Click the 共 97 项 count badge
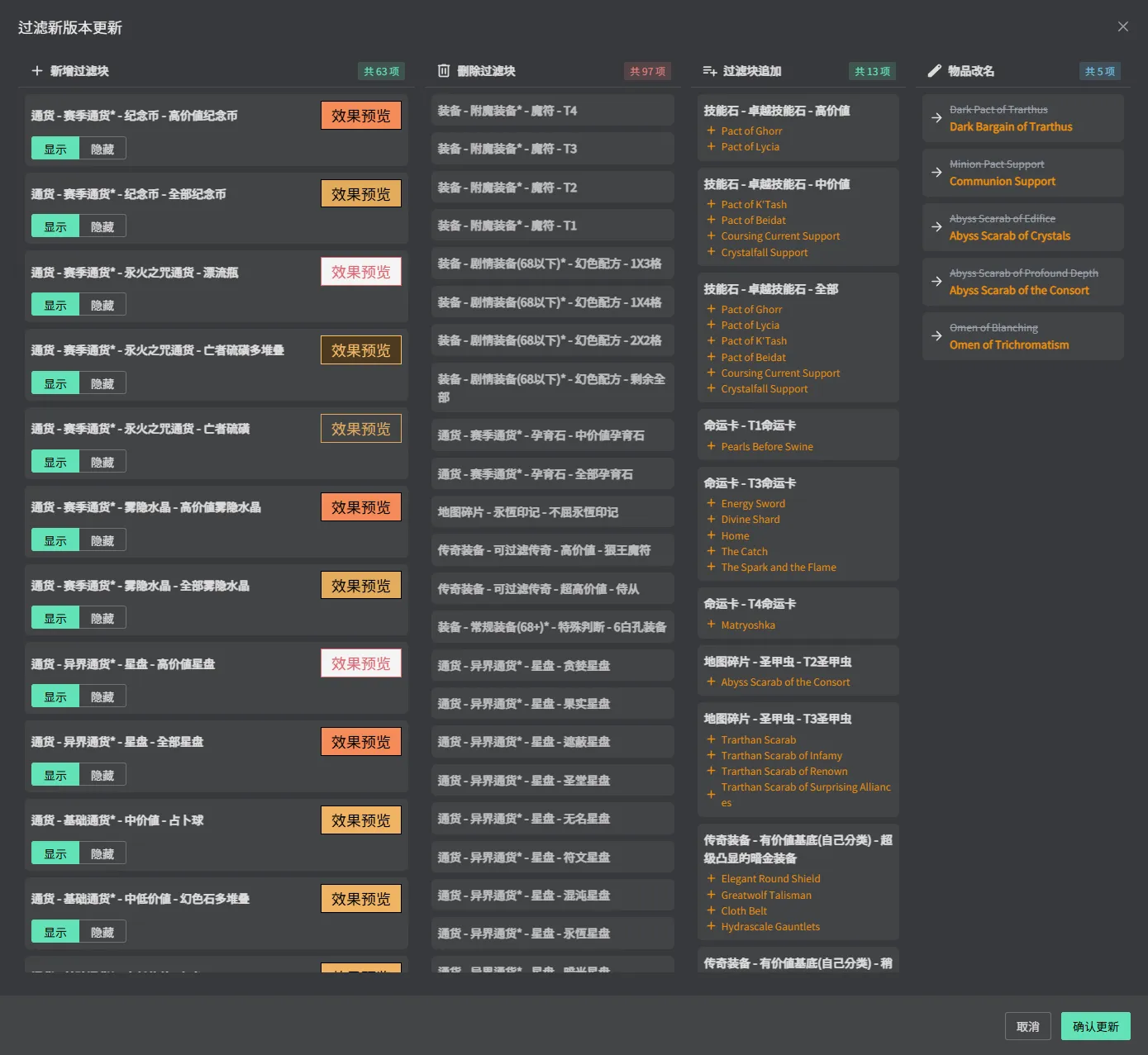 click(x=648, y=71)
